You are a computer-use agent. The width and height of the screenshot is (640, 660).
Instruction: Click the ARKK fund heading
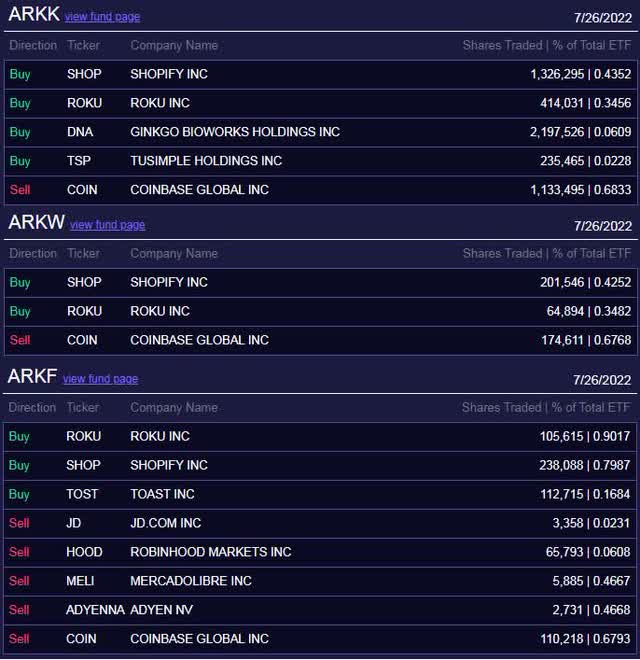(34, 14)
